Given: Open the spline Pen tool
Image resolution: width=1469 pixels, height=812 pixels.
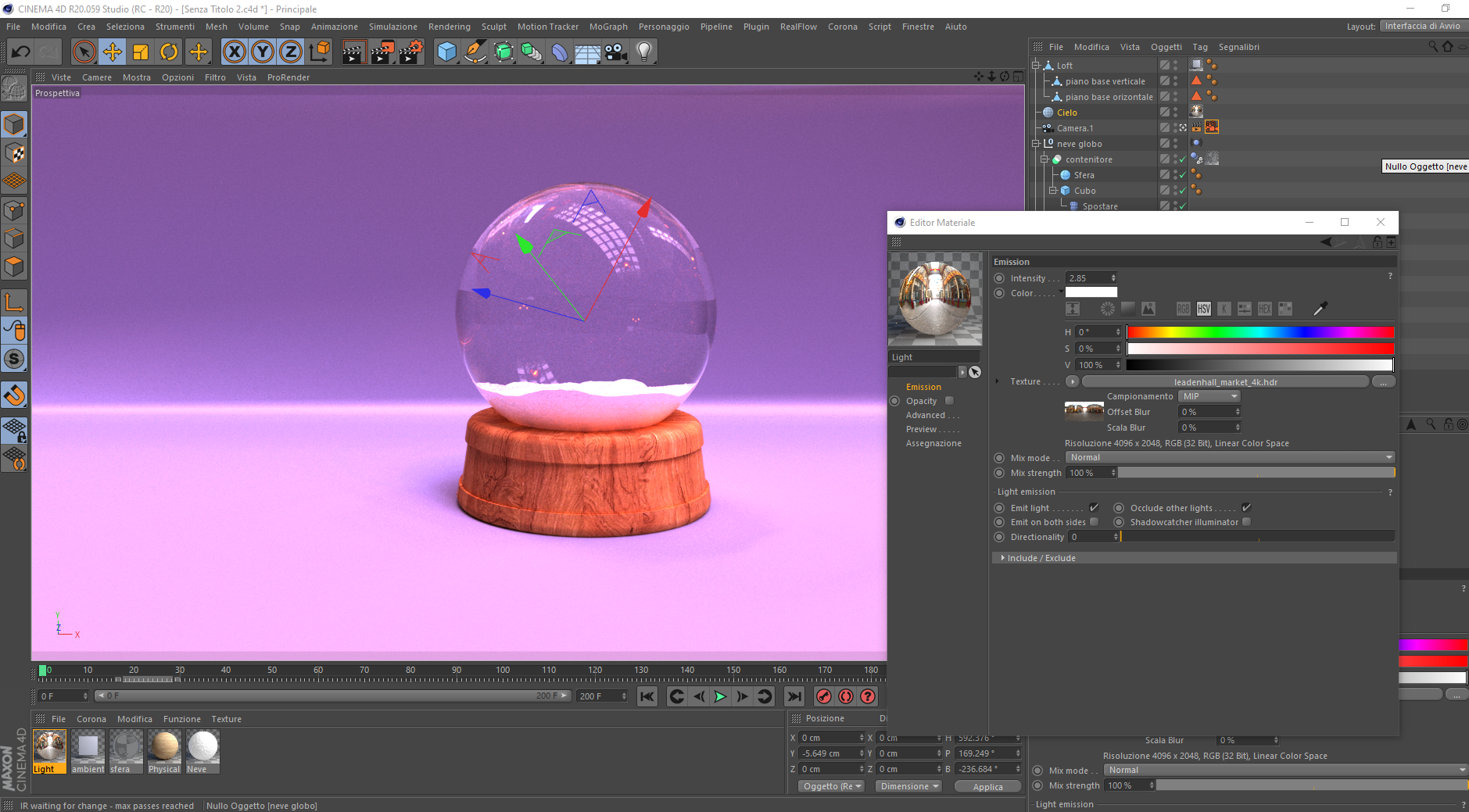Looking at the screenshot, I should coord(475,52).
